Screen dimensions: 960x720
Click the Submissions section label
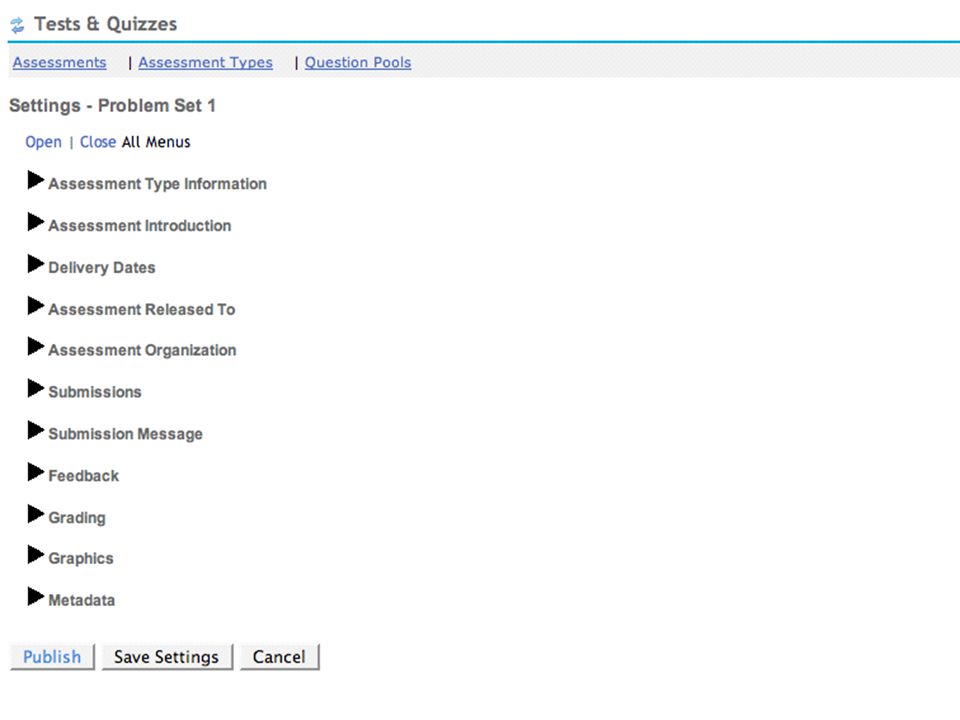[95, 392]
